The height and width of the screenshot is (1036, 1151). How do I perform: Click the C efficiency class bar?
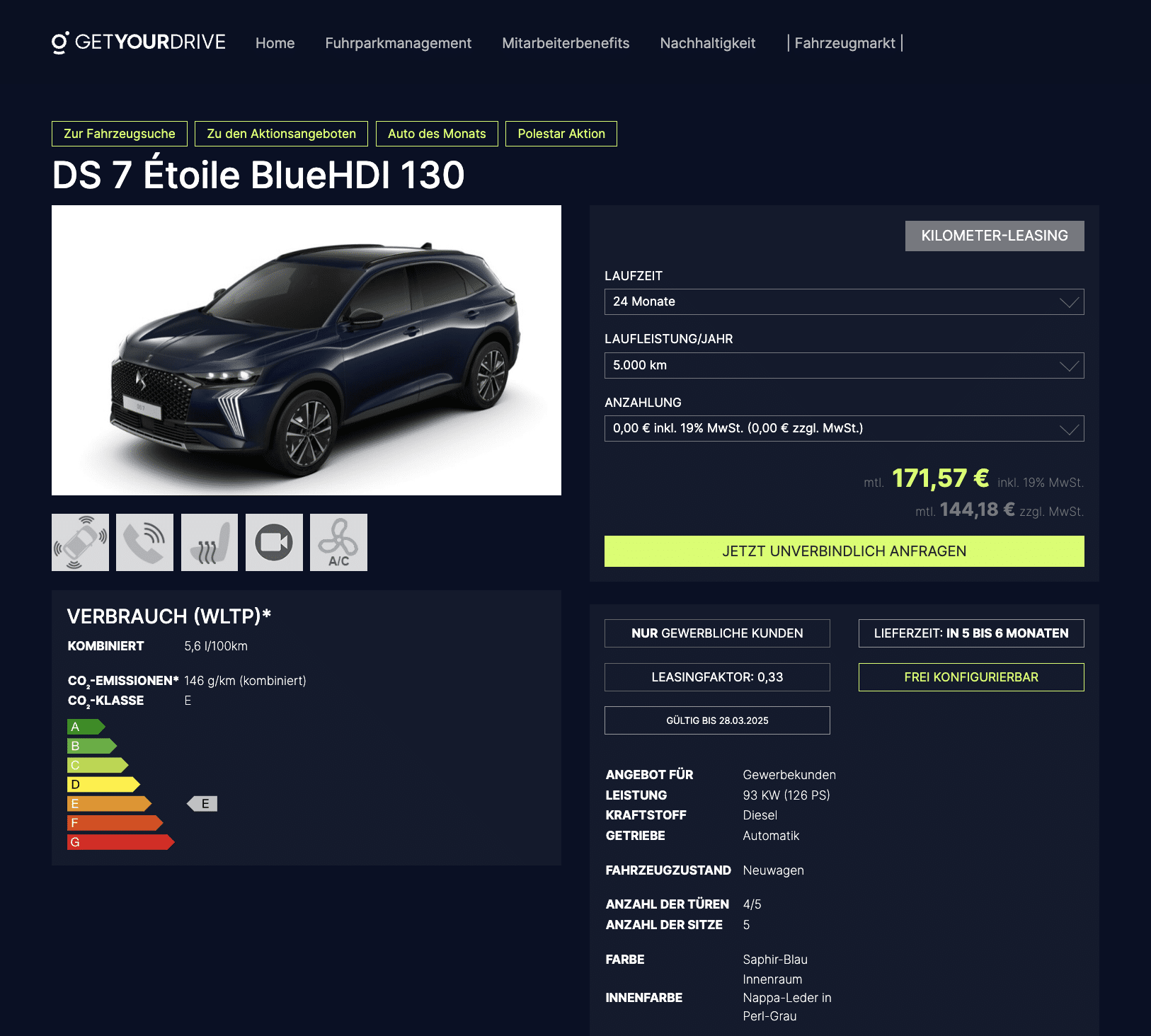pyautogui.click(x=98, y=765)
